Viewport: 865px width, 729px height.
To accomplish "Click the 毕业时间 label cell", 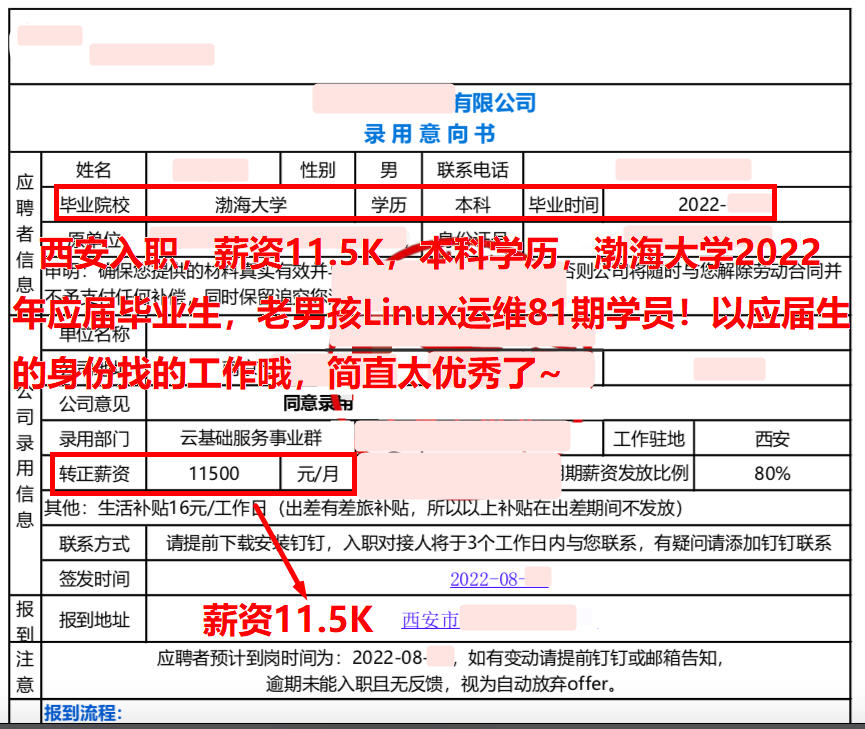I will (x=564, y=205).
